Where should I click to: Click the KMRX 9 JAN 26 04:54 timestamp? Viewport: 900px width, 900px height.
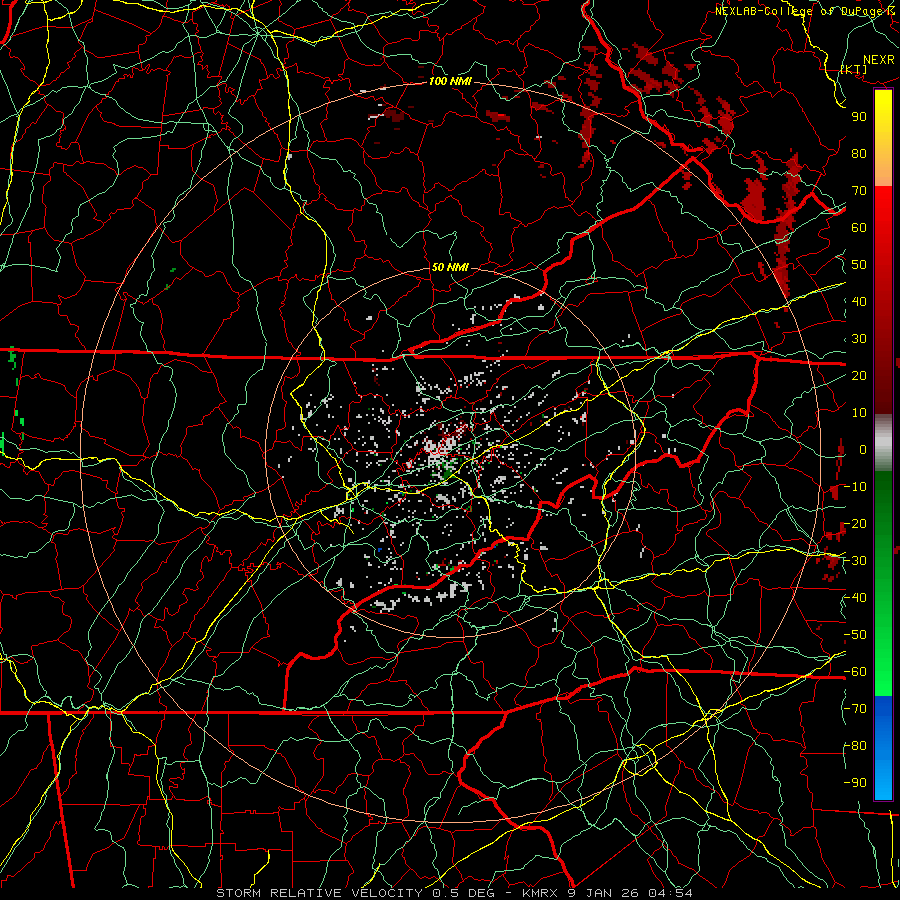(607, 893)
